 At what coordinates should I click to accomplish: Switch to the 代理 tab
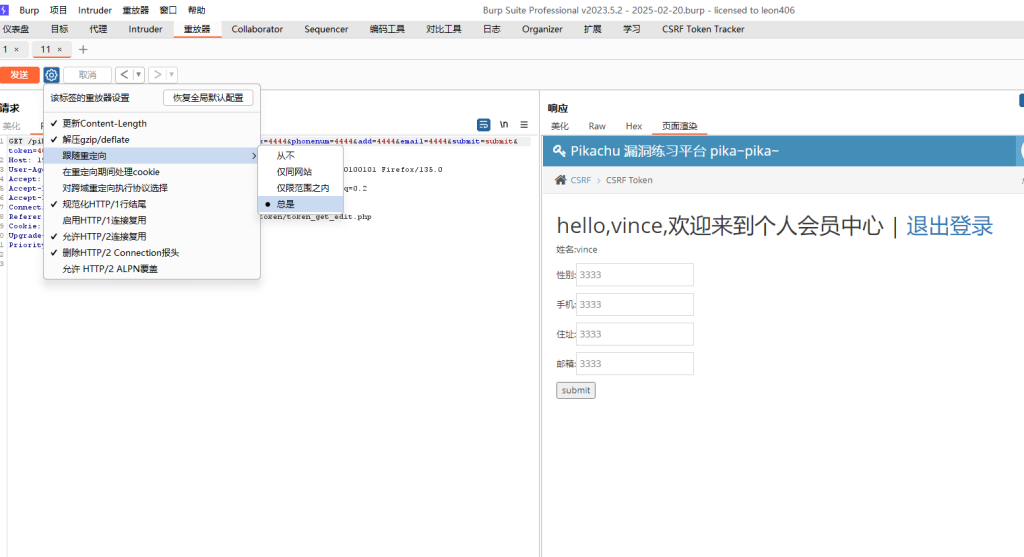98,29
